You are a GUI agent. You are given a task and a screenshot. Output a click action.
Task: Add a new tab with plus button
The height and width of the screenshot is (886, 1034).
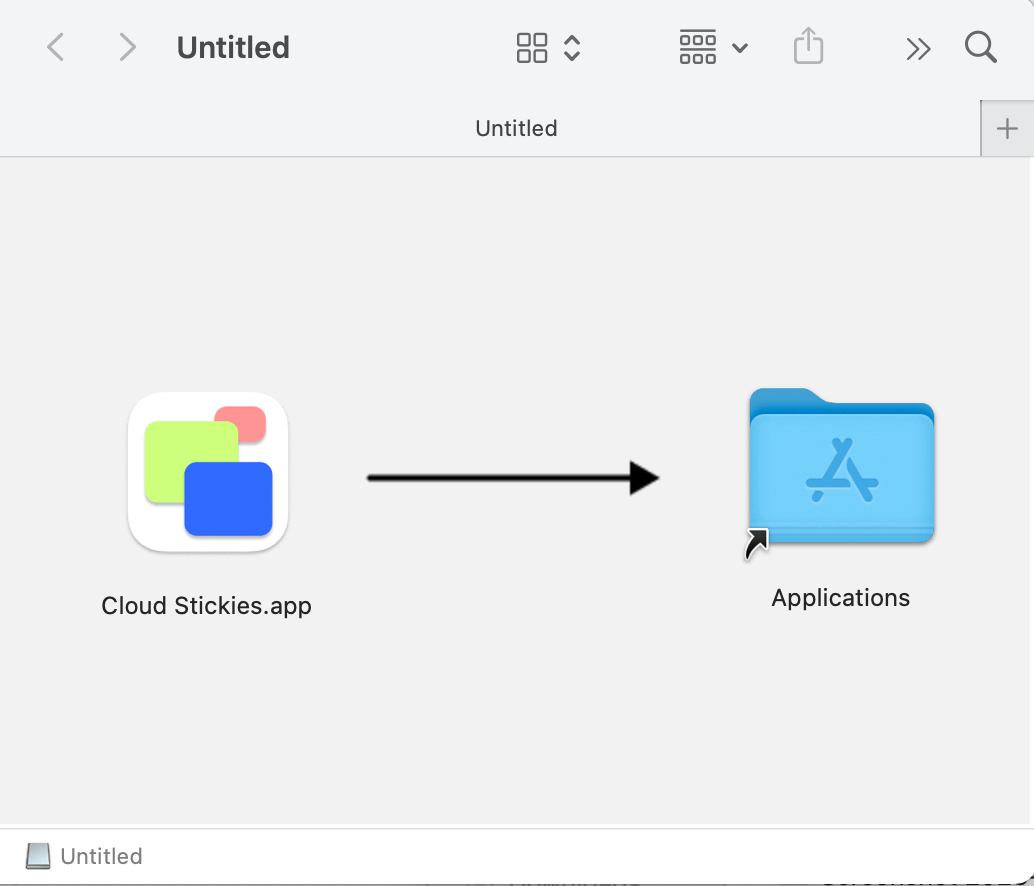click(x=1007, y=129)
